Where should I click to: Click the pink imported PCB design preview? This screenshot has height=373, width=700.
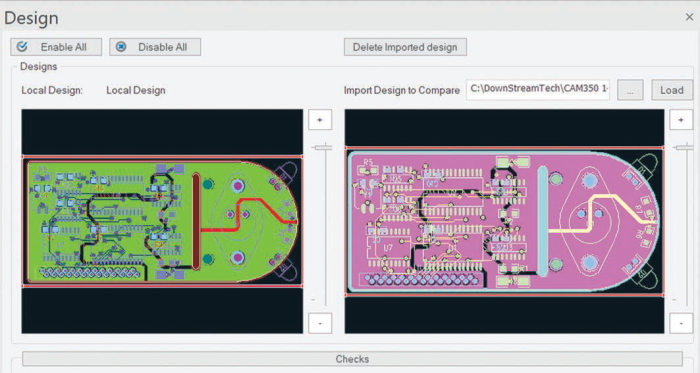pyautogui.click(x=504, y=221)
